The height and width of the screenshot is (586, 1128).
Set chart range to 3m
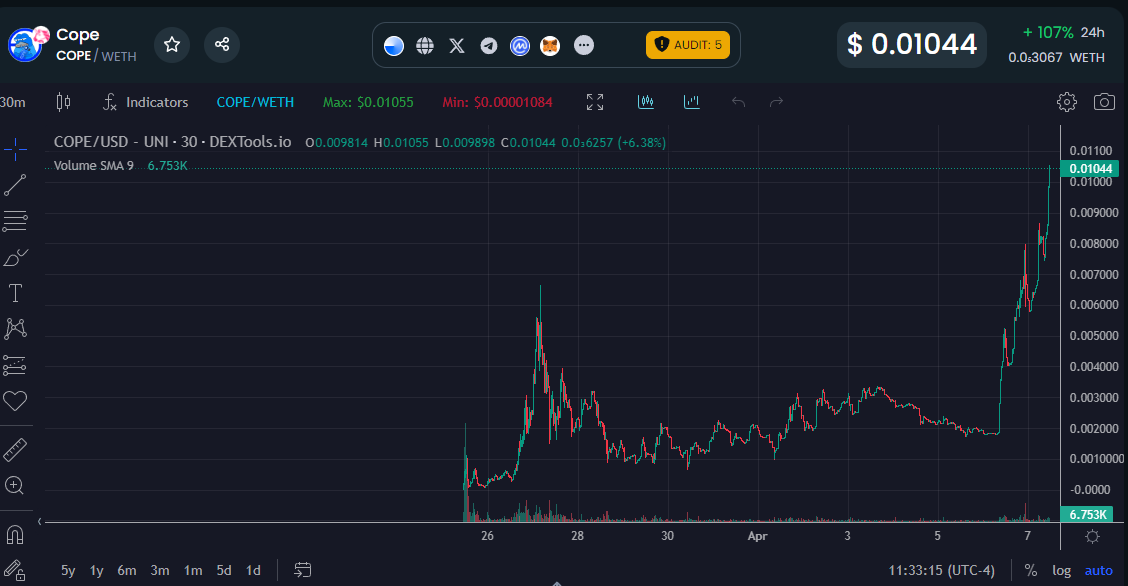coord(160,570)
